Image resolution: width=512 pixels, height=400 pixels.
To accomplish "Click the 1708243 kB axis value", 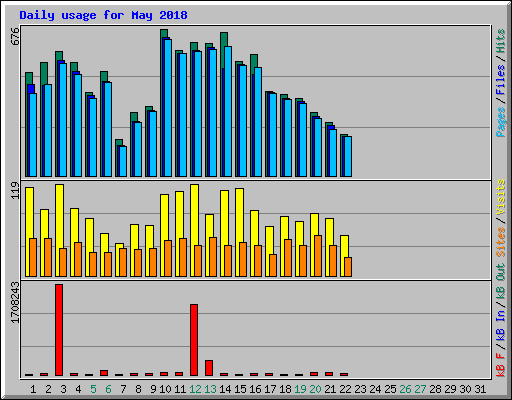I will click(x=15, y=303).
